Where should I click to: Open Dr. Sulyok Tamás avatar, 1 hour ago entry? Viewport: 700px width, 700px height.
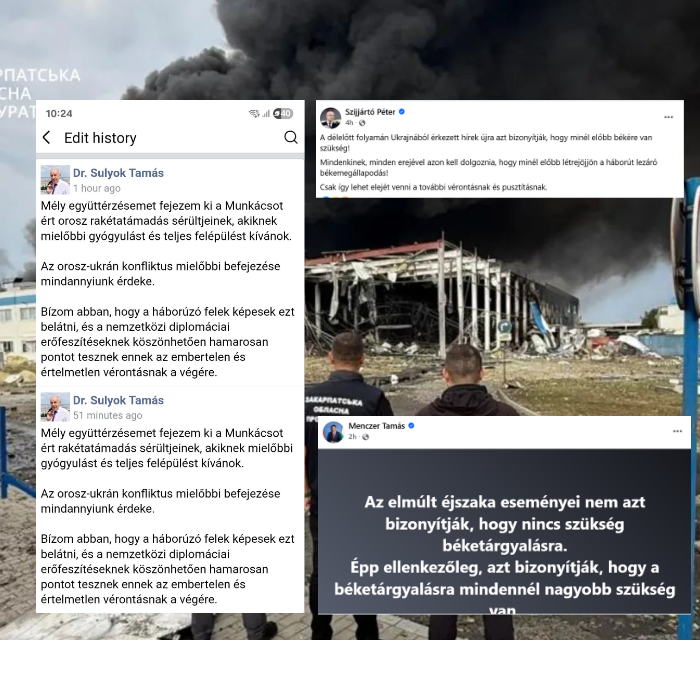(55, 180)
